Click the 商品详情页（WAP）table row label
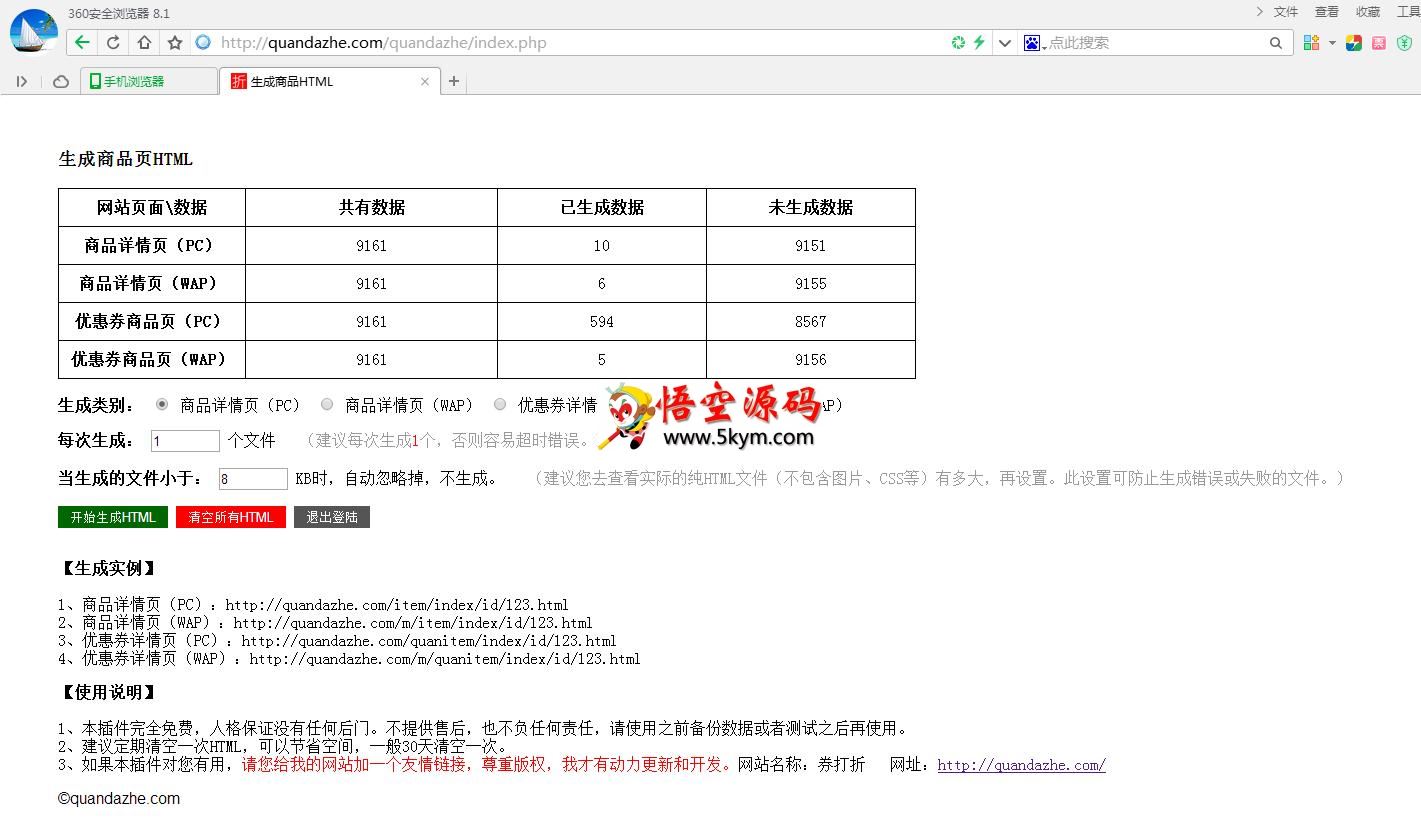Screen dimensions: 1421x833 [x=152, y=283]
